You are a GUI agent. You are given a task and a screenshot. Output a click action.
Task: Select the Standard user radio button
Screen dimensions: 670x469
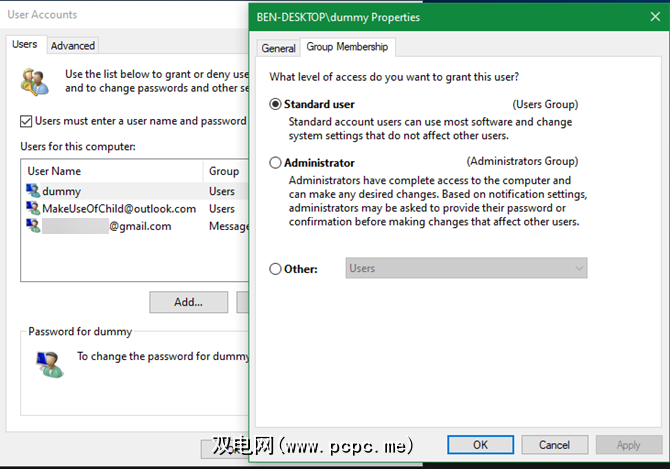275,104
